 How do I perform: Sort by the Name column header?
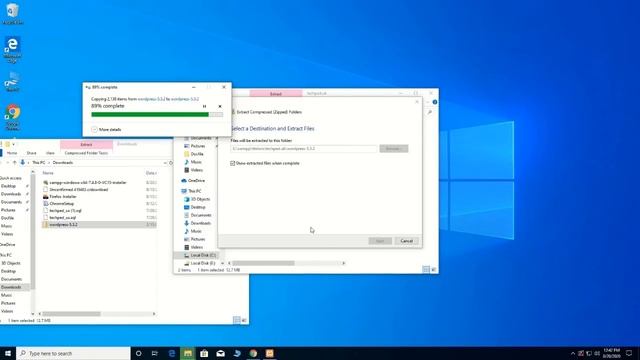pyautogui.click(x=48, y=173)
